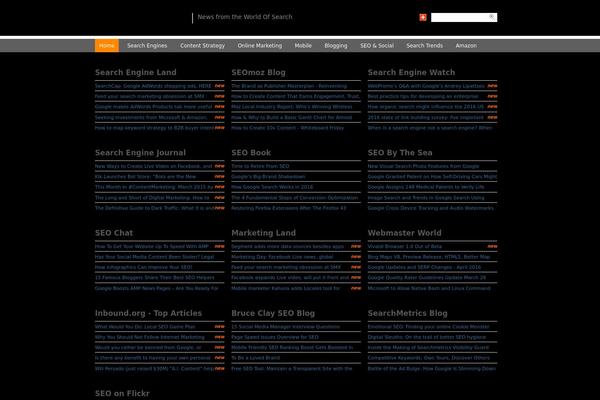
Task: Open the Mobile menu item
Action: 303,46
